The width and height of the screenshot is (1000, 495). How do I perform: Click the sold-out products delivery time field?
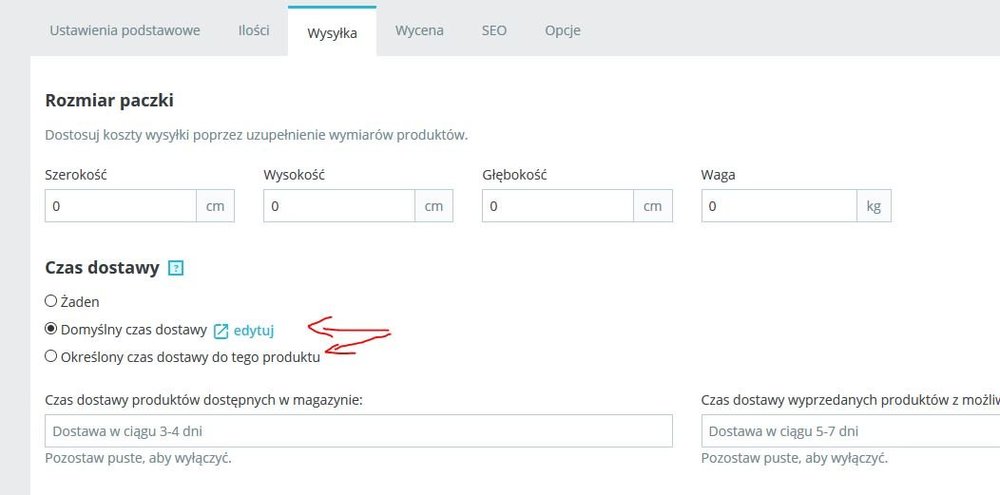pos(850,431)
